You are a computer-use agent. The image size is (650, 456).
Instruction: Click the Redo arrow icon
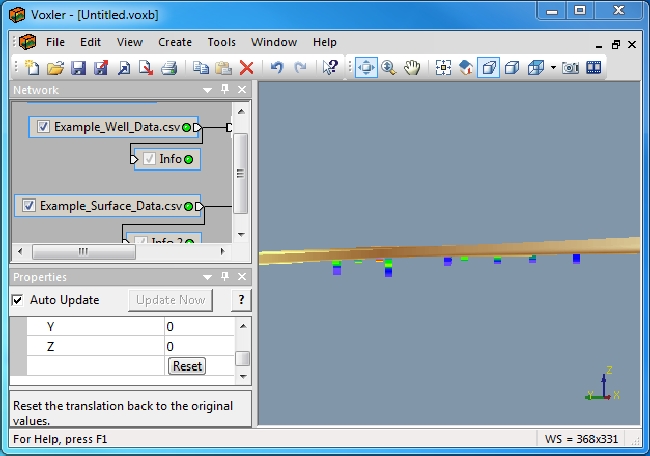click(x=300, y=68)
